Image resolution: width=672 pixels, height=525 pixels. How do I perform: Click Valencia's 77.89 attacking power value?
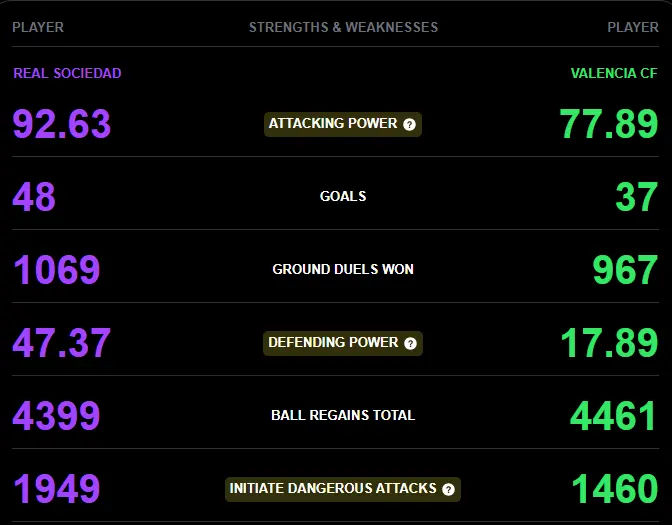point(609,124)
